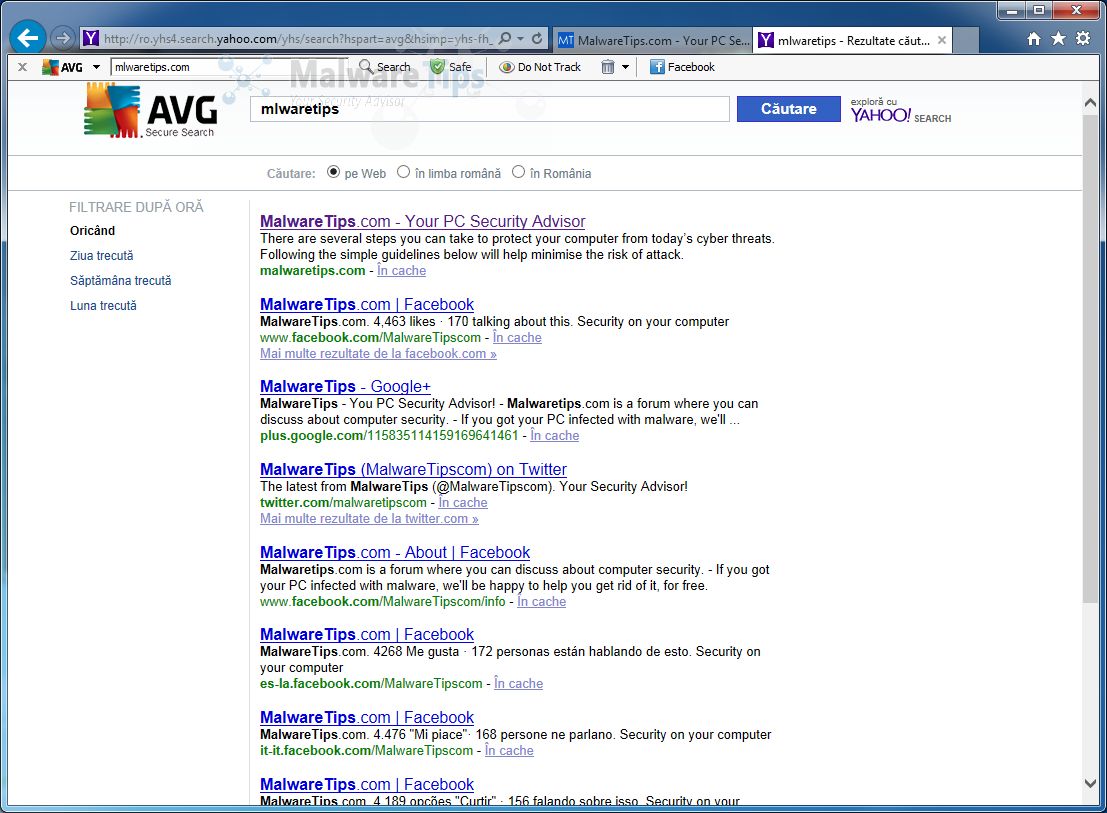
Task: Open the Facebook toolbar button
Action: (x=683, y=67)
